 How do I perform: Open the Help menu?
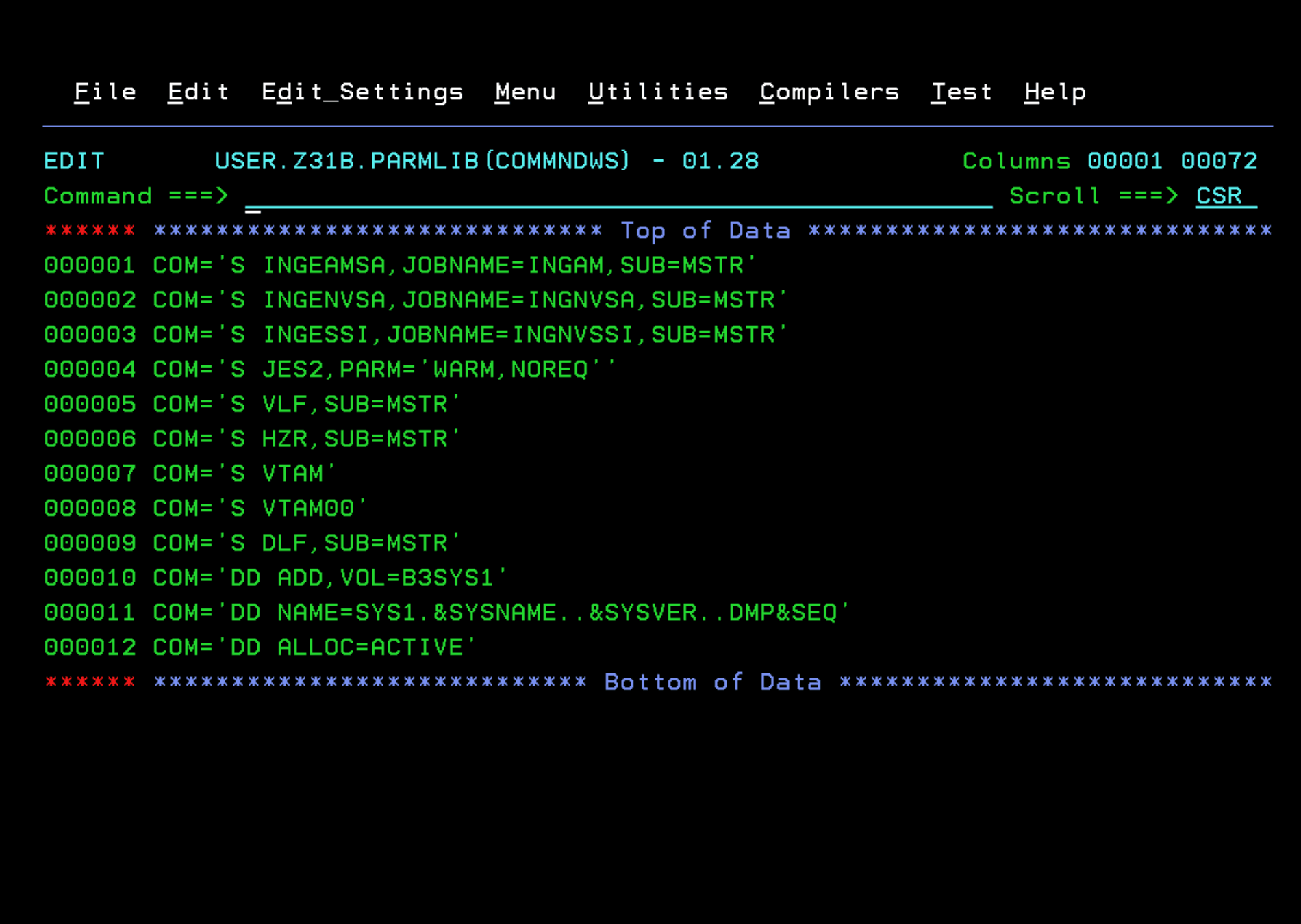click(x=1055, y=91)
